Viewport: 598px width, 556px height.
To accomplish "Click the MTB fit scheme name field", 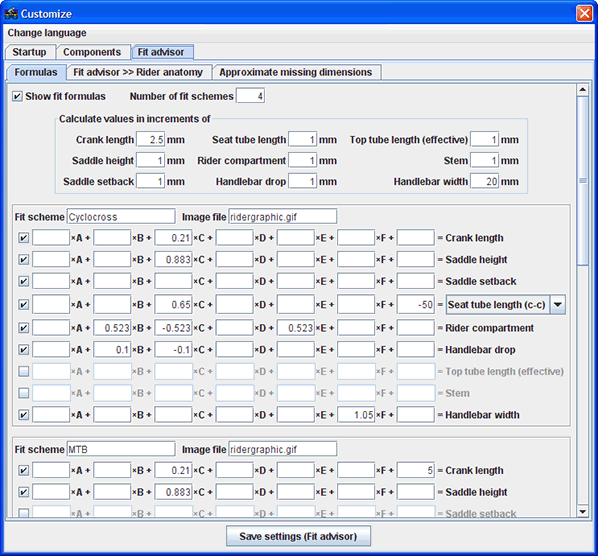I will 121,449.
